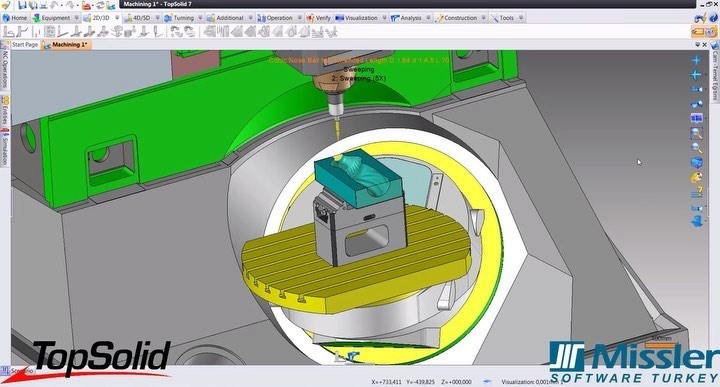Open the Verify ribbon tab
The height and width of the screenshot is (387, 720).
[x=319, y=18]
